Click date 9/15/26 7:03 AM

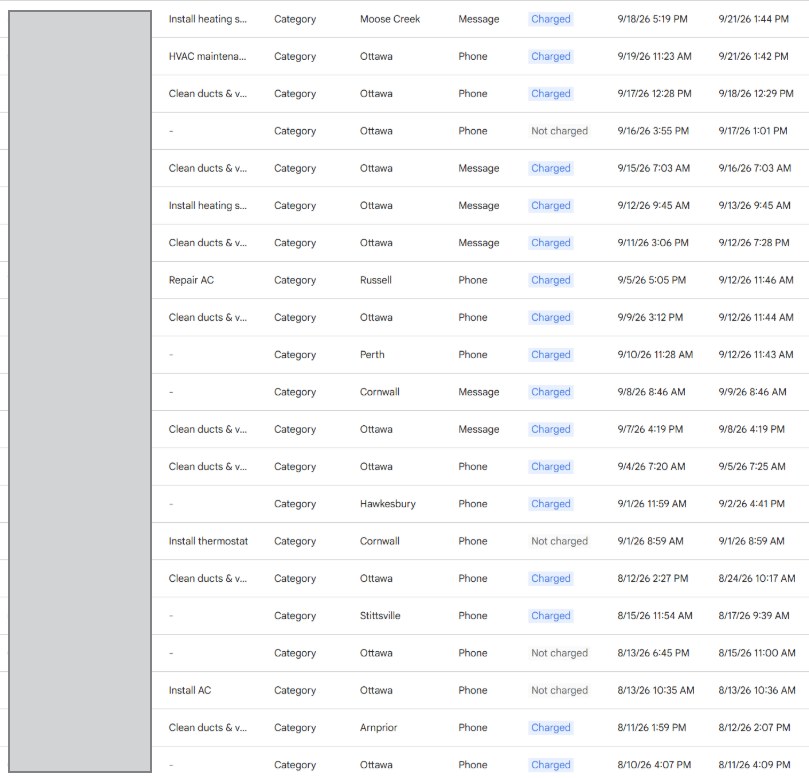(x=653, y=168)
